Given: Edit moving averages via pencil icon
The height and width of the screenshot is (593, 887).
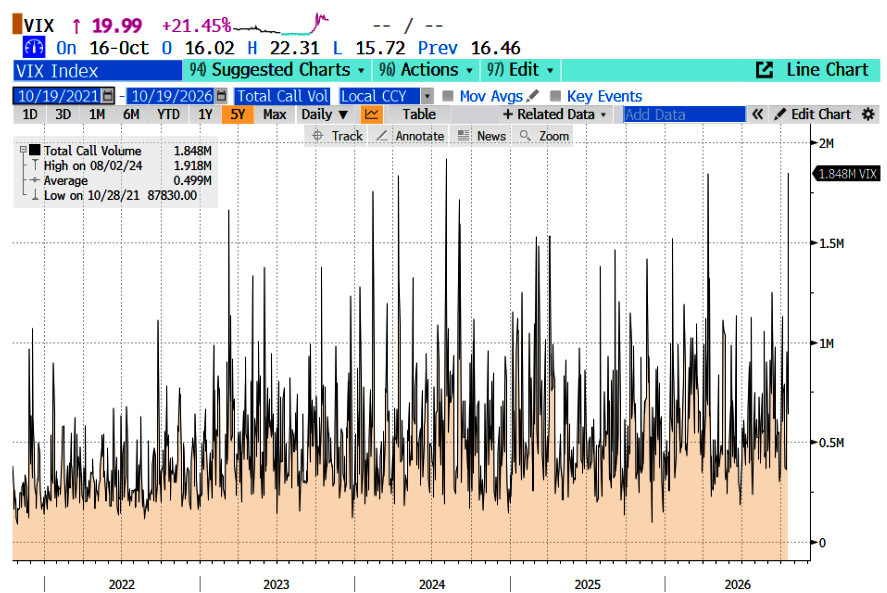Looking at the screenshot, I should tap(532, 96).
